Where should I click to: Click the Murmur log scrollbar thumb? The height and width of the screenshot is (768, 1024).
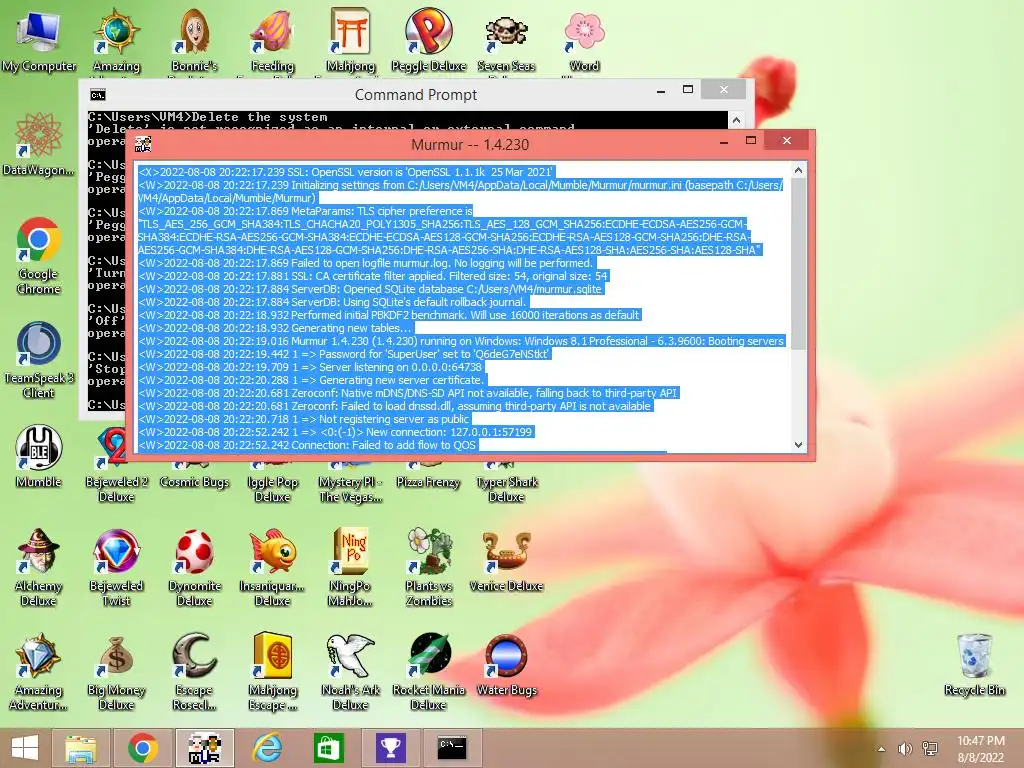click(798, 264)
